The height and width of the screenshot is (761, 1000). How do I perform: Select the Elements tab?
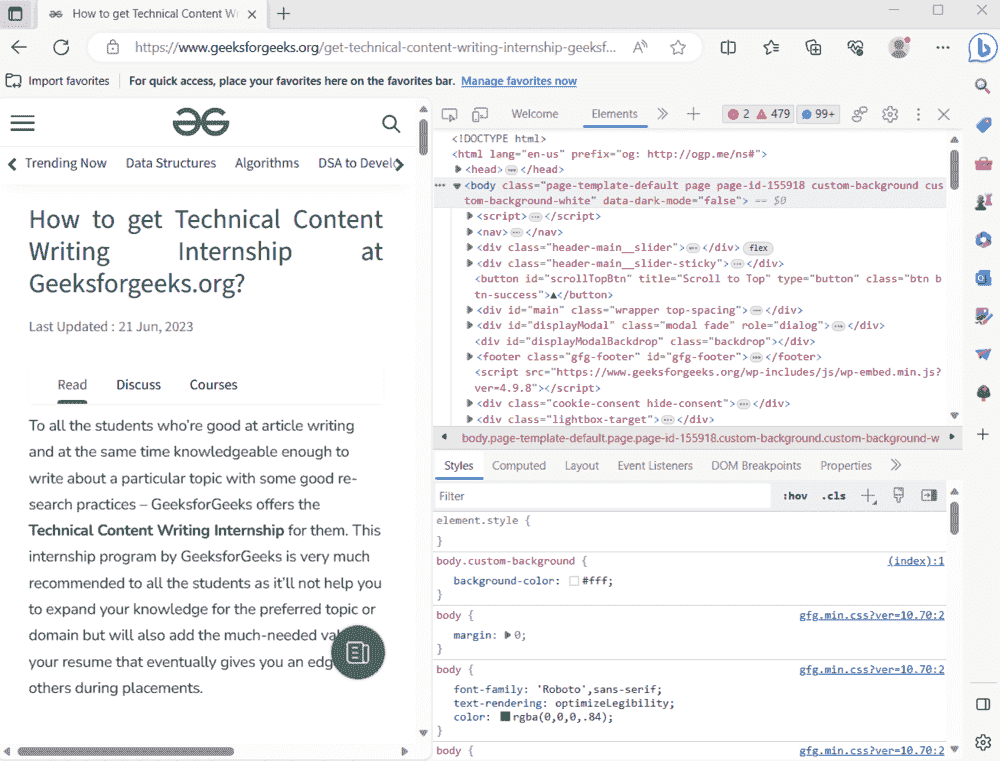click(614, 114)
